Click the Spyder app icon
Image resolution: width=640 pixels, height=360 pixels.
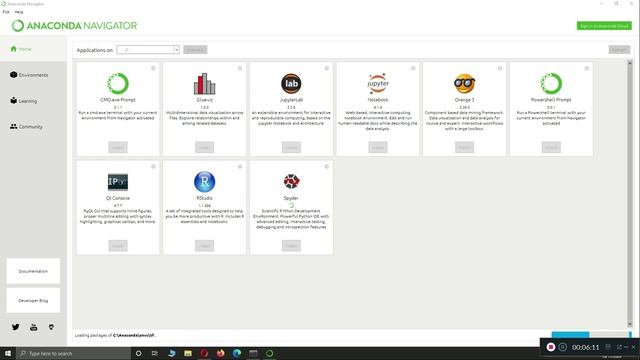click(291, 181)
